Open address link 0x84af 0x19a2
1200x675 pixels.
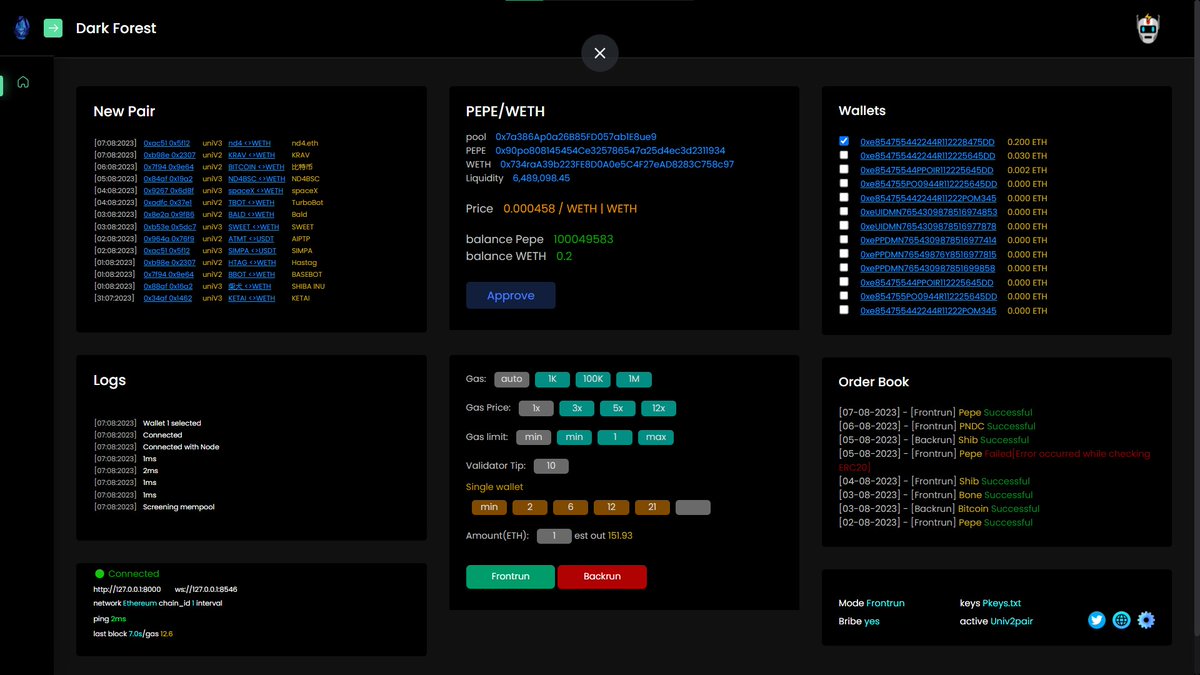coord(169,179)
